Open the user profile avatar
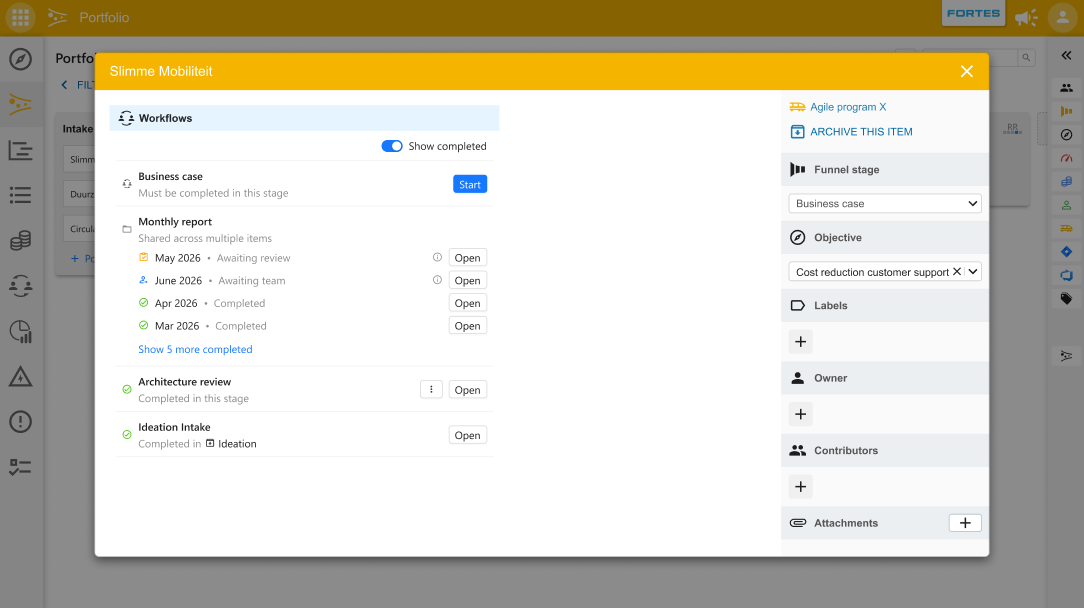Screen dimensions: 1084x608 point(1063,17)
